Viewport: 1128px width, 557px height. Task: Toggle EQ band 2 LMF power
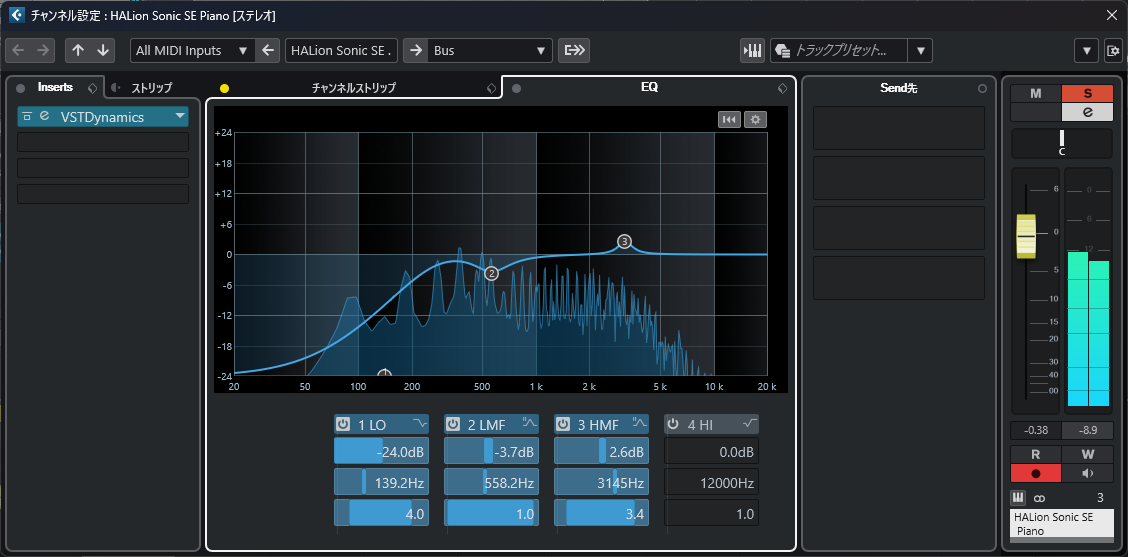click(453, 424)
